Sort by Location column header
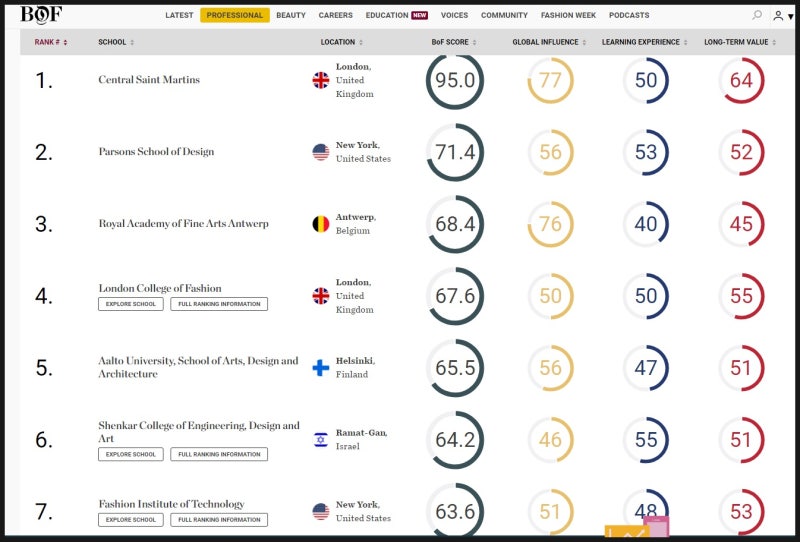Image resolution: width=800 pixels, height=542 pixels. pyautogui.click(x=341, y=42)
